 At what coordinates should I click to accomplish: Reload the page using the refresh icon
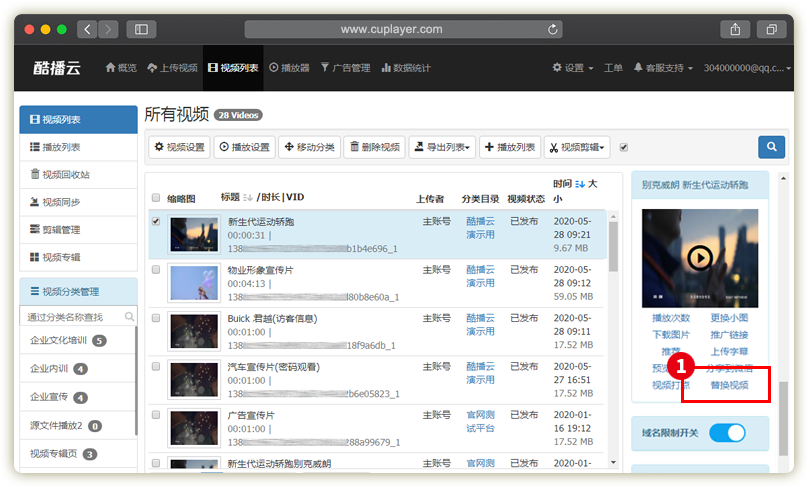click(x=554, y=30)
